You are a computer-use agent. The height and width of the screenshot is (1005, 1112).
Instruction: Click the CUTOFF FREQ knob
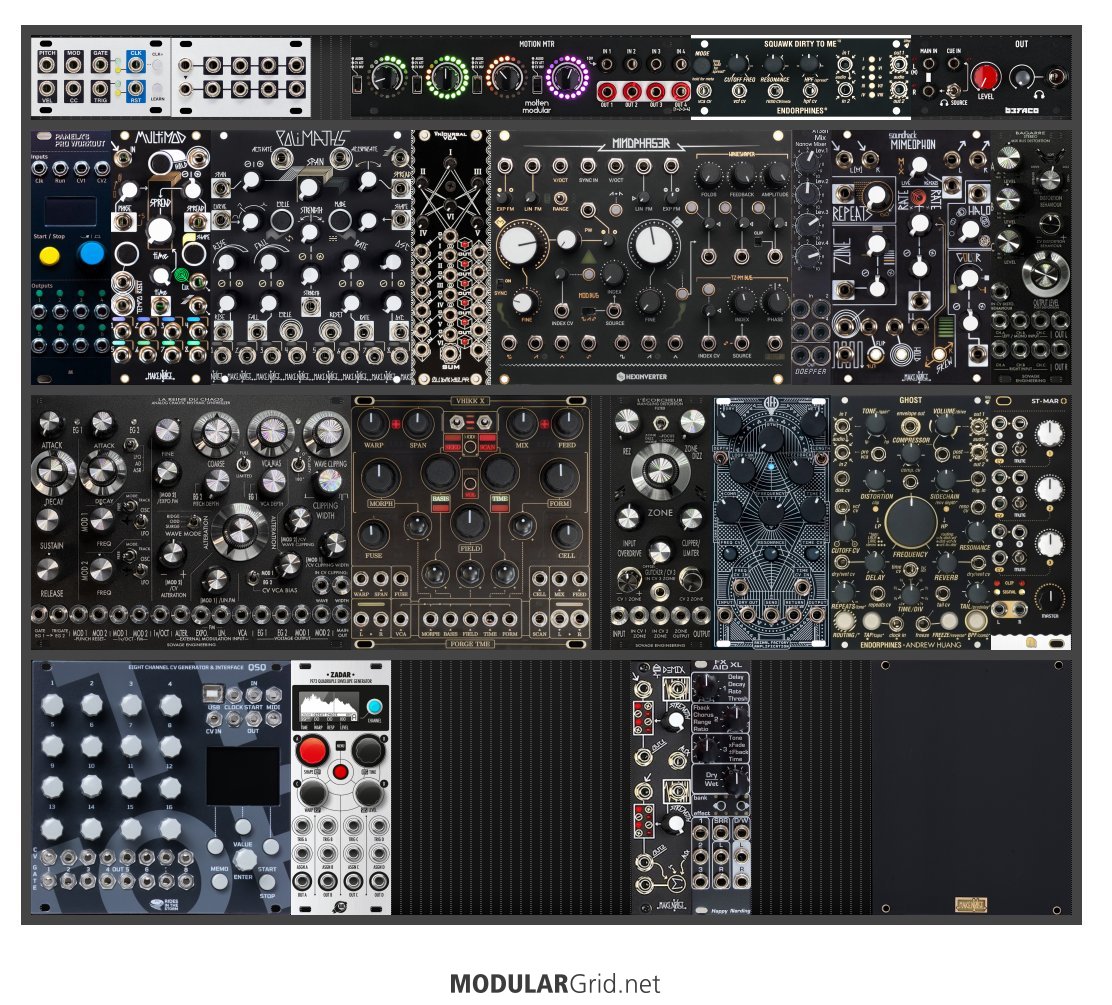point(739,65)
